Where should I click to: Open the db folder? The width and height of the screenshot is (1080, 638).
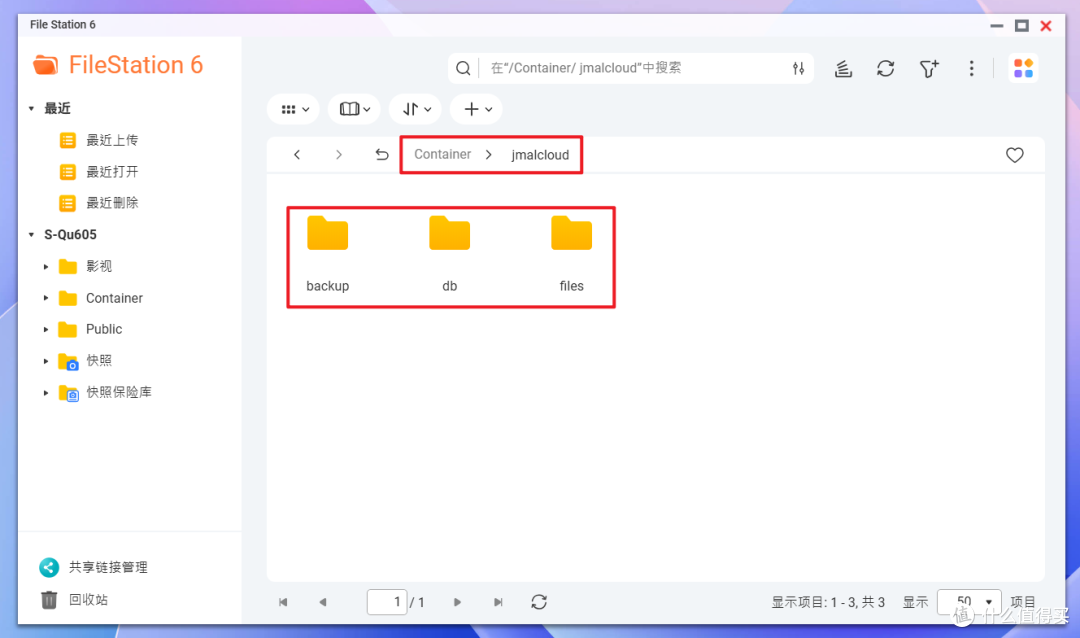point(449,254)
